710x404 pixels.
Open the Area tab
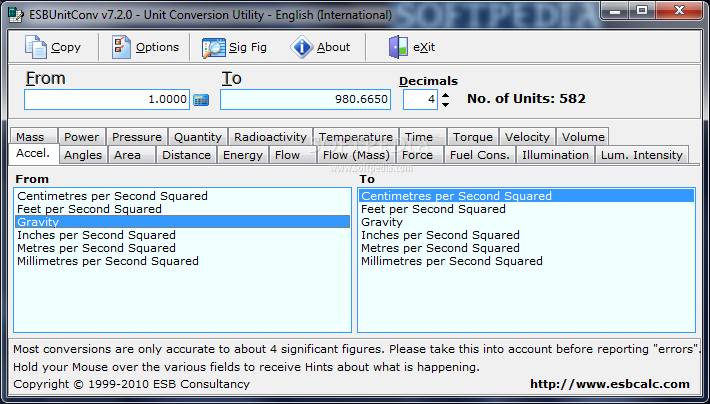[132, 155]
